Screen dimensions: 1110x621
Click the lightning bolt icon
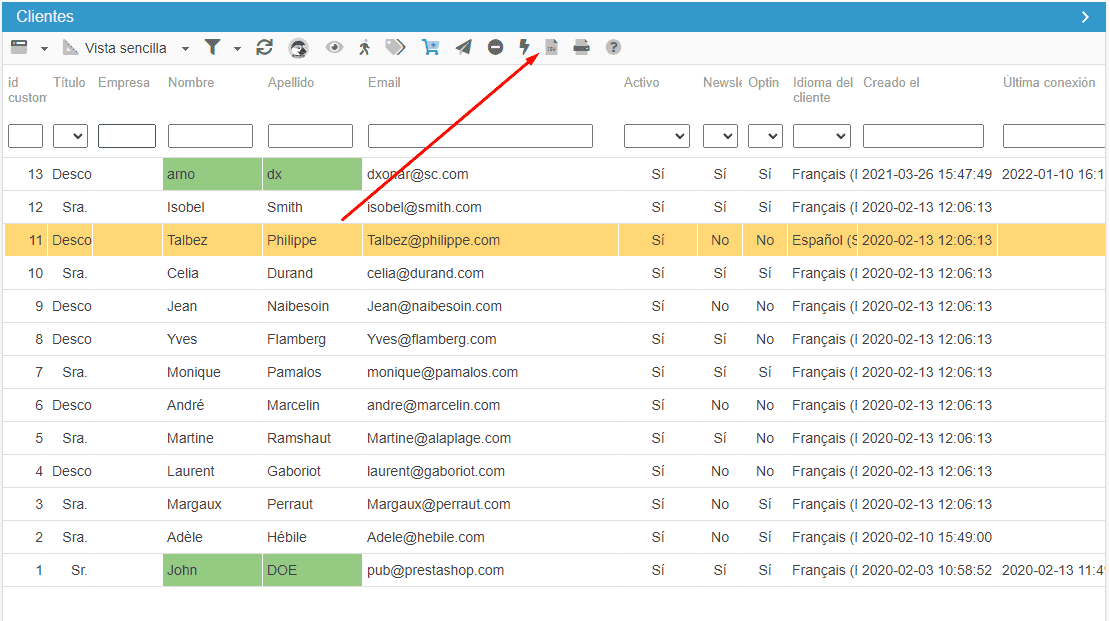point(525,47)
